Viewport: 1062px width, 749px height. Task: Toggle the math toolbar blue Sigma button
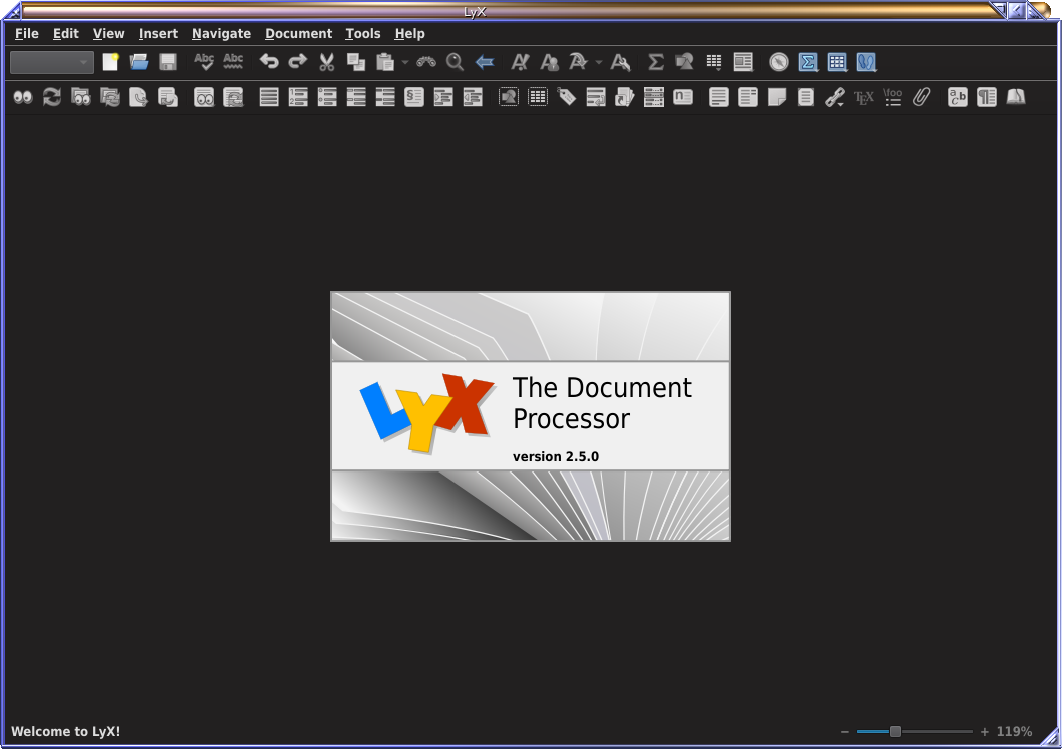coord(808,62)
